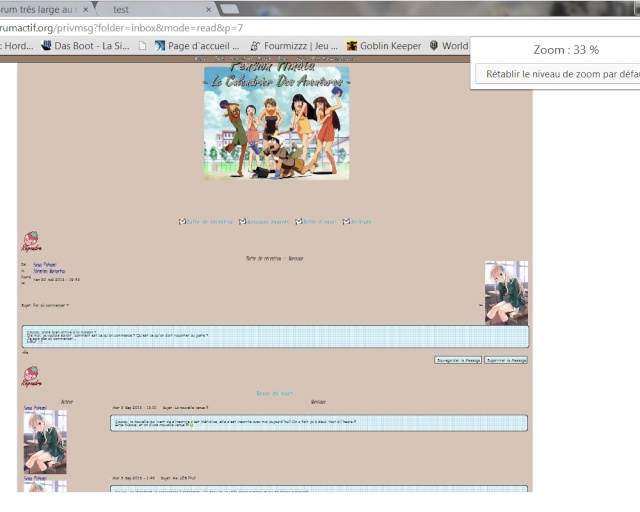
Task: Click the message date 'Ven 30 Aoû 2013'
Action: (56, 280)
